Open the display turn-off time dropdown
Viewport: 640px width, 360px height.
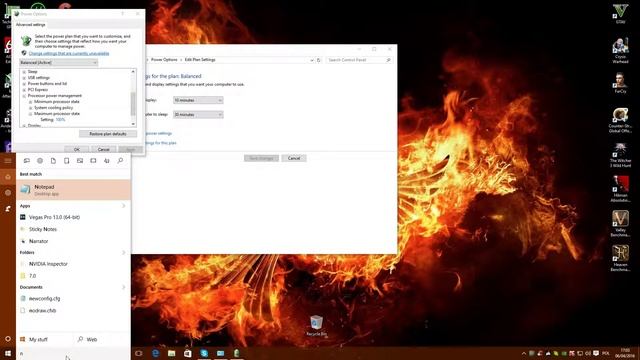click(198, 100)
